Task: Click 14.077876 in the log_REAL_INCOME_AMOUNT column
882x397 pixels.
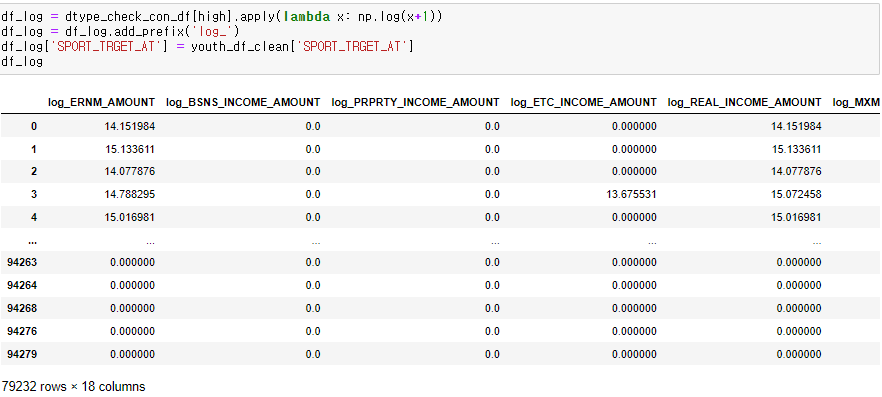Action: [x=796, y=172]
